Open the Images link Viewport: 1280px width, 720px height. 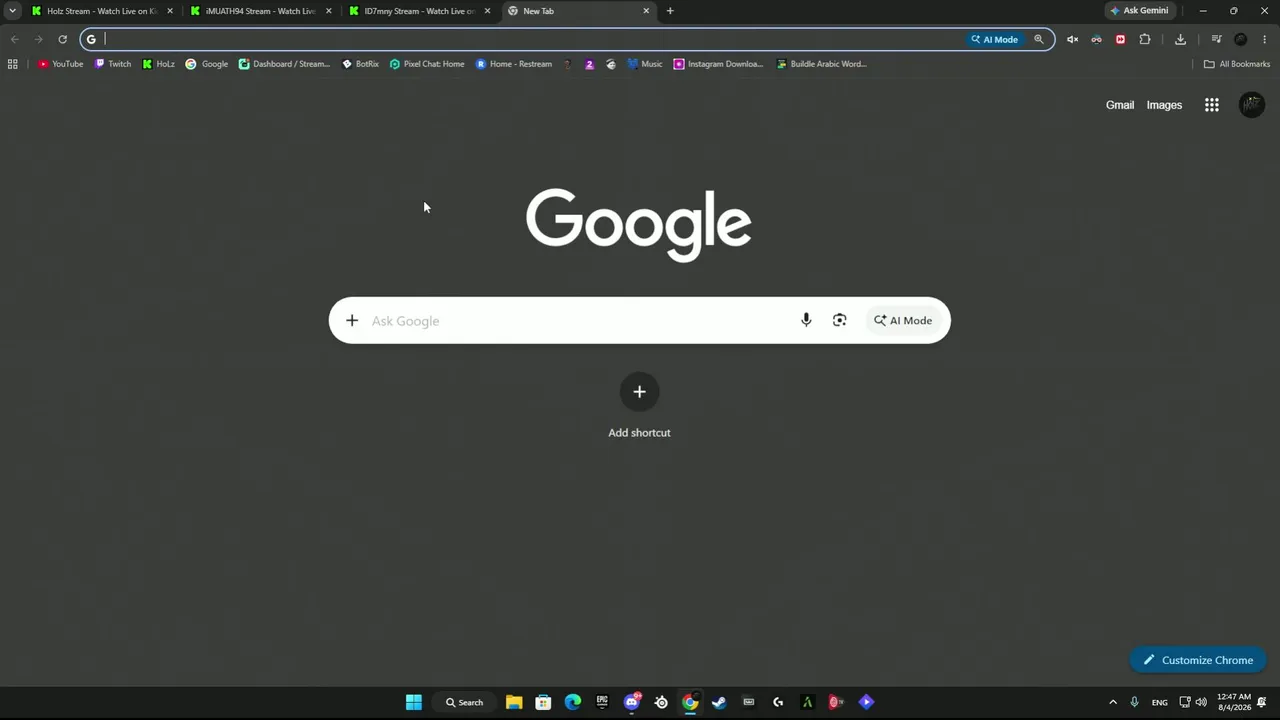tap(1164, 105)
